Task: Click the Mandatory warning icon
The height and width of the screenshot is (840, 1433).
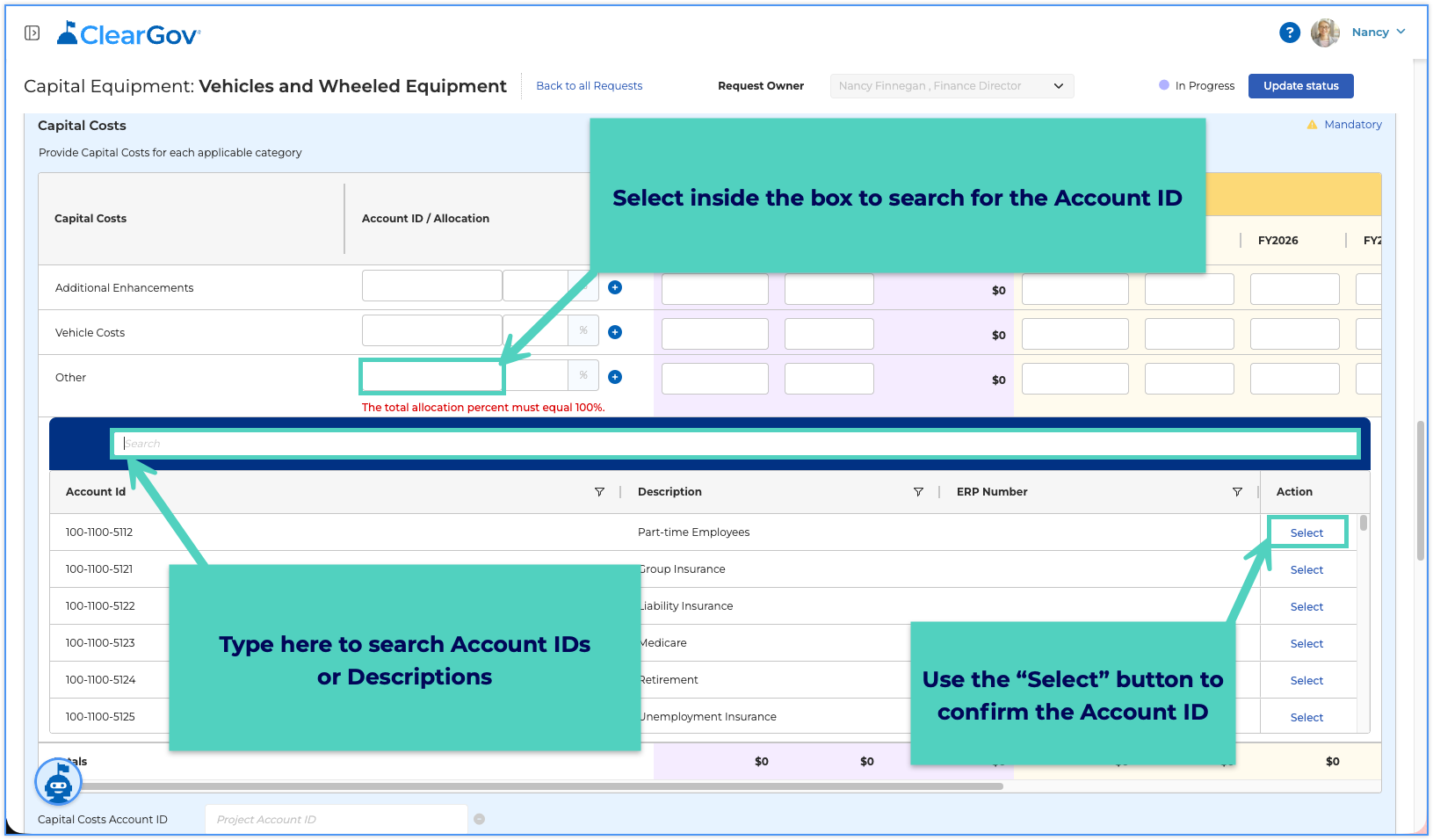Action: (x=1312, y=125)
